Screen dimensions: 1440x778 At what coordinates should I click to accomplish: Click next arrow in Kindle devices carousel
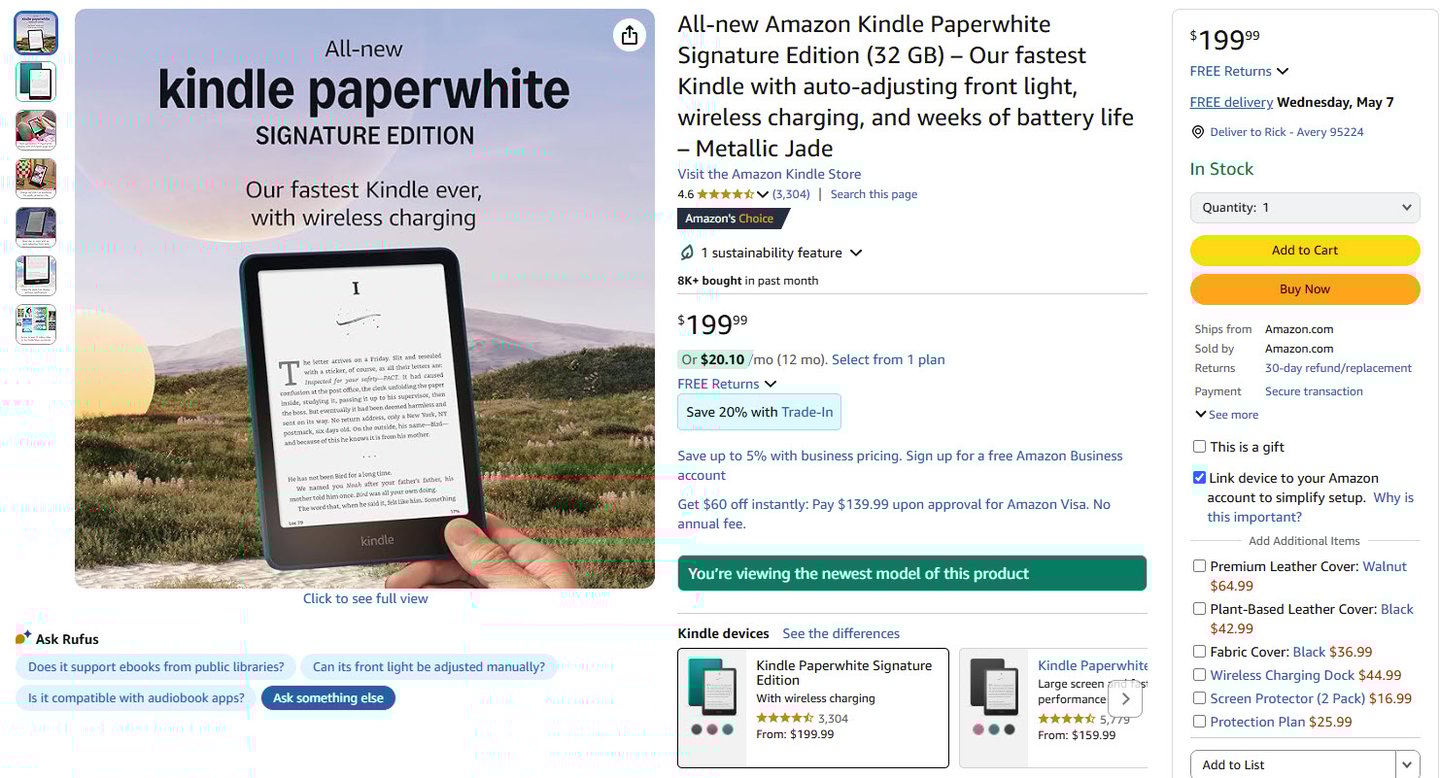pyautogui.click(x=1125, y=699)
